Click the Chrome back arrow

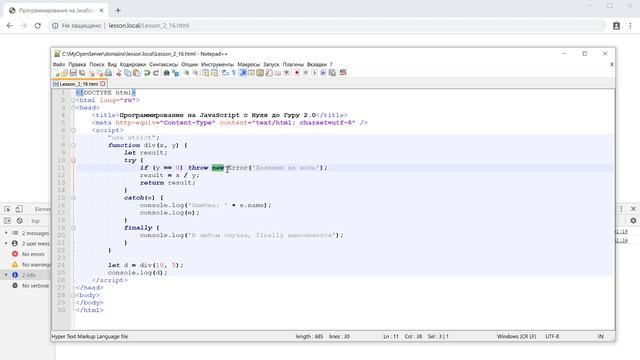click(x=9, y=25)
